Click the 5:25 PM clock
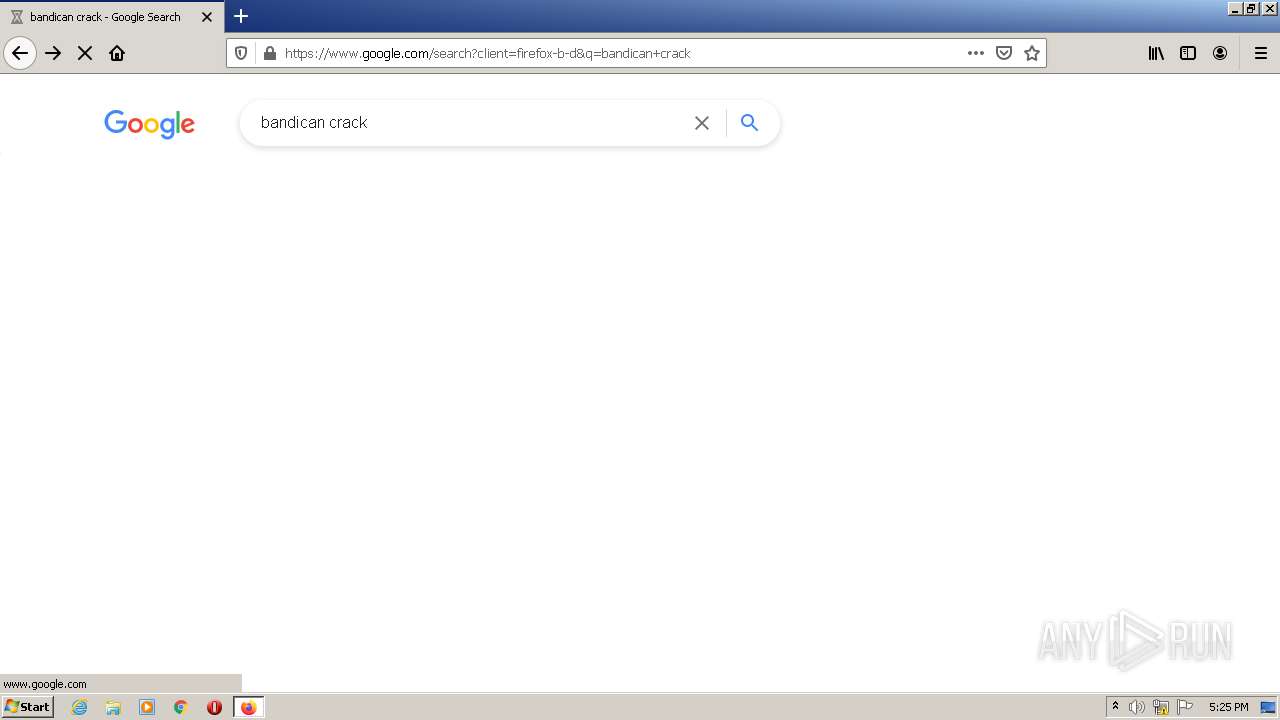The width and height of the screenshot is (1280, 720). pos(1228,707)
